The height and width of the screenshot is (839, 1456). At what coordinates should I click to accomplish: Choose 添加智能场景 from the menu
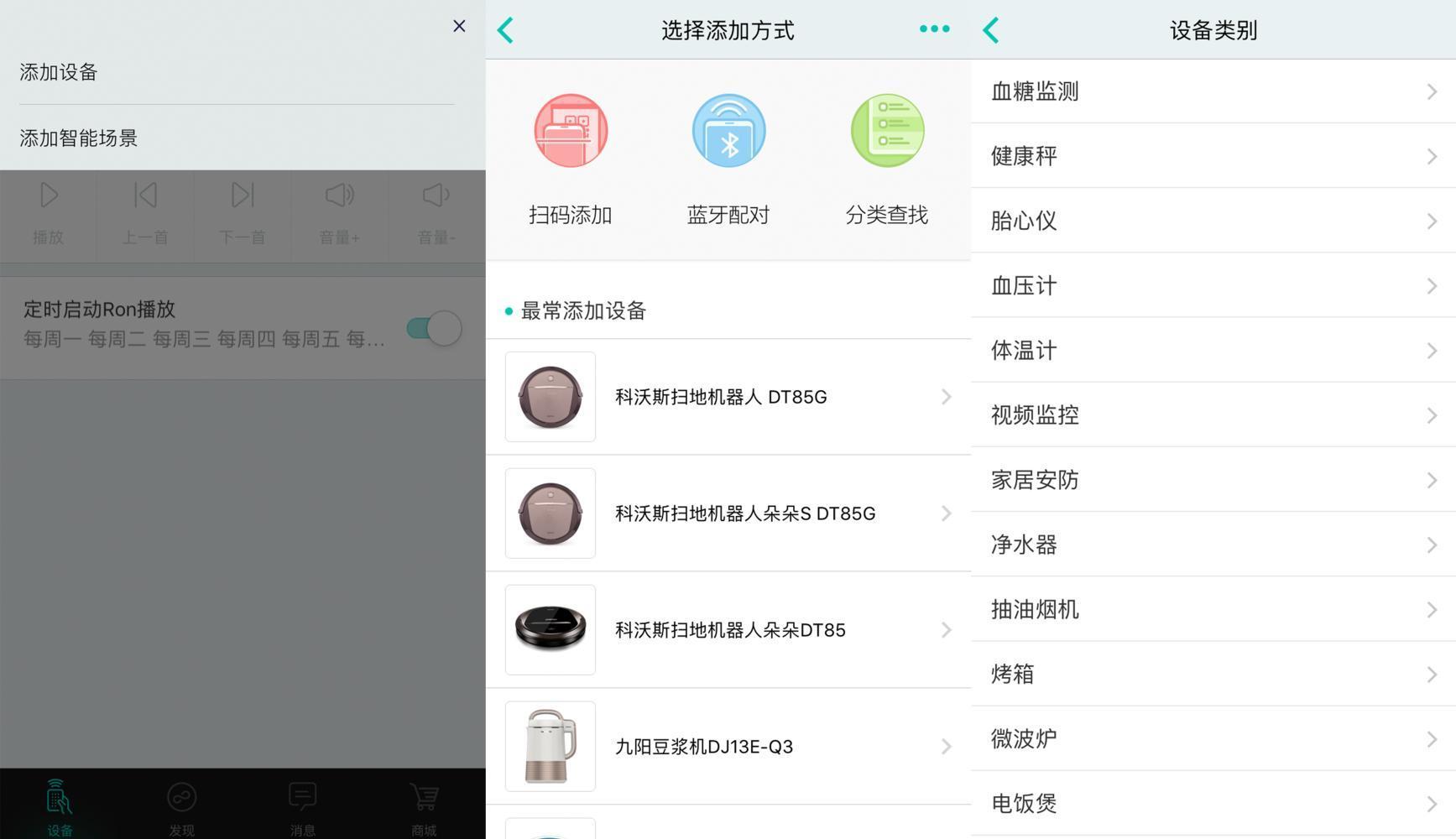tap(78, 138)
